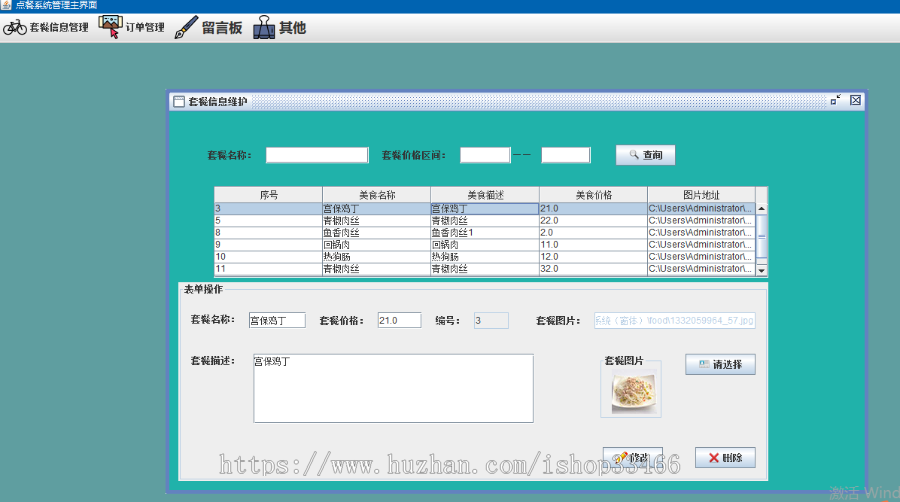This screenshot has width=900, height=502.
Task: Maximize the 套餐信息维护 internal window
Action: (836, 100)
